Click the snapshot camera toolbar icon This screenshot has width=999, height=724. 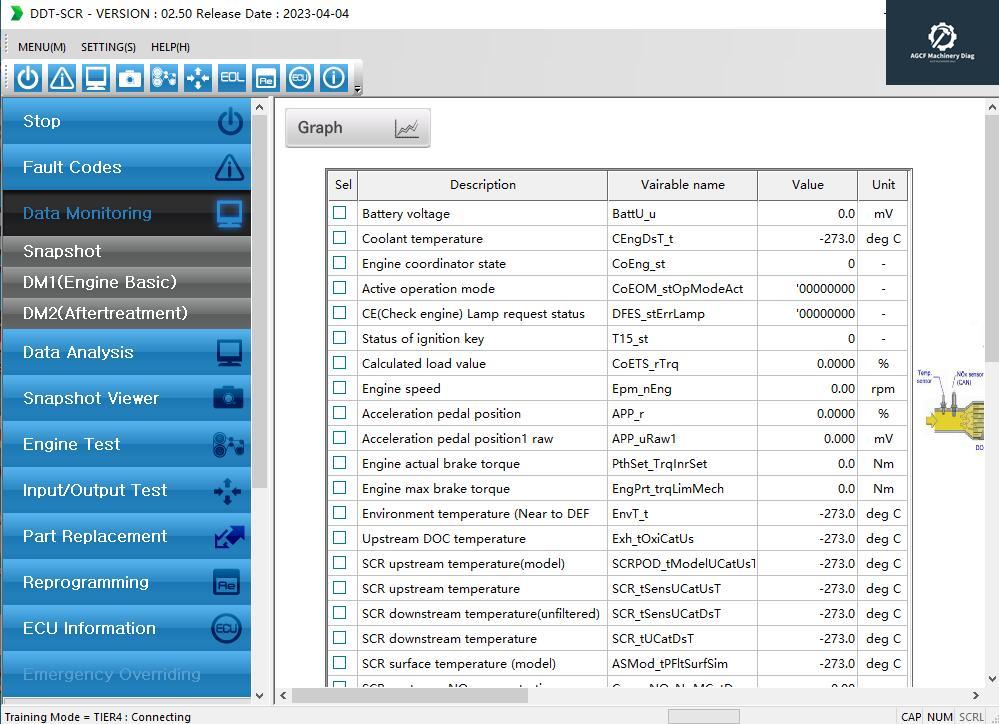[x=130, y=78]
